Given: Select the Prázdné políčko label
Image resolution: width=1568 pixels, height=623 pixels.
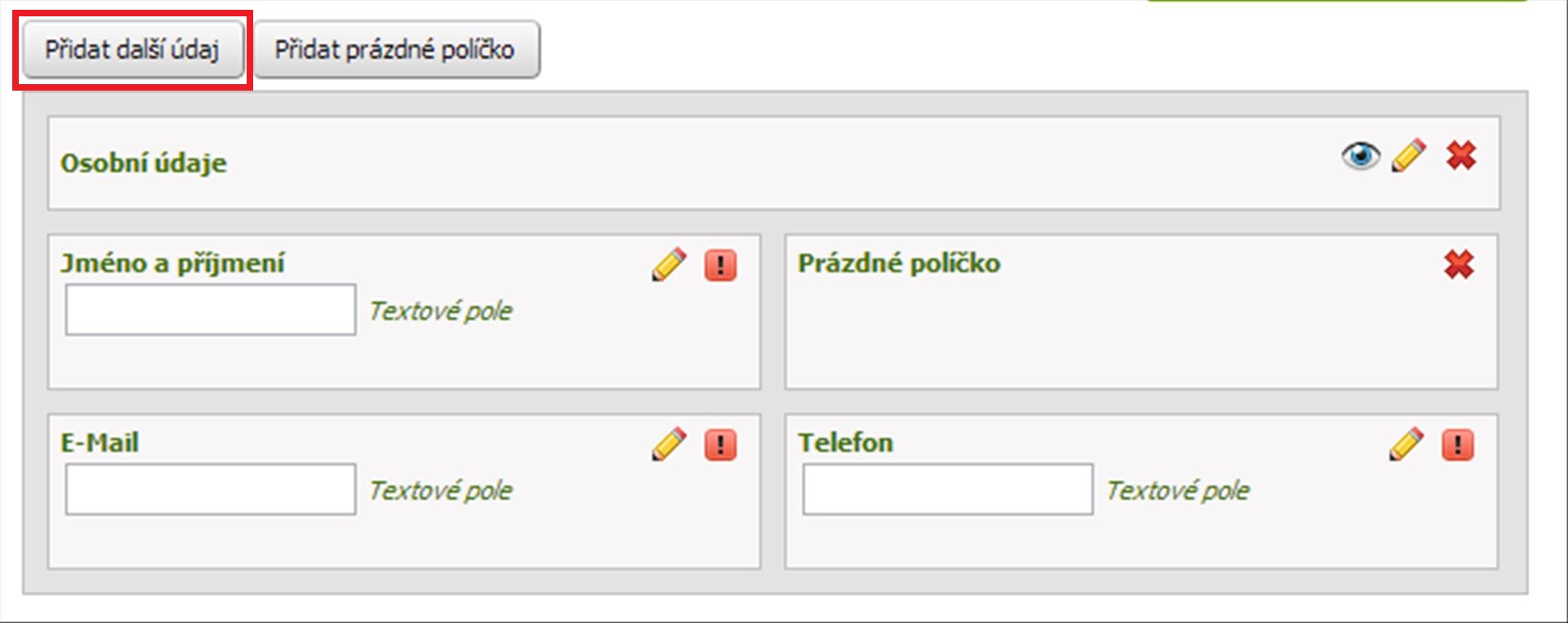Looking at the screenshot, I should pyautogui.click(x=899, y=263).
